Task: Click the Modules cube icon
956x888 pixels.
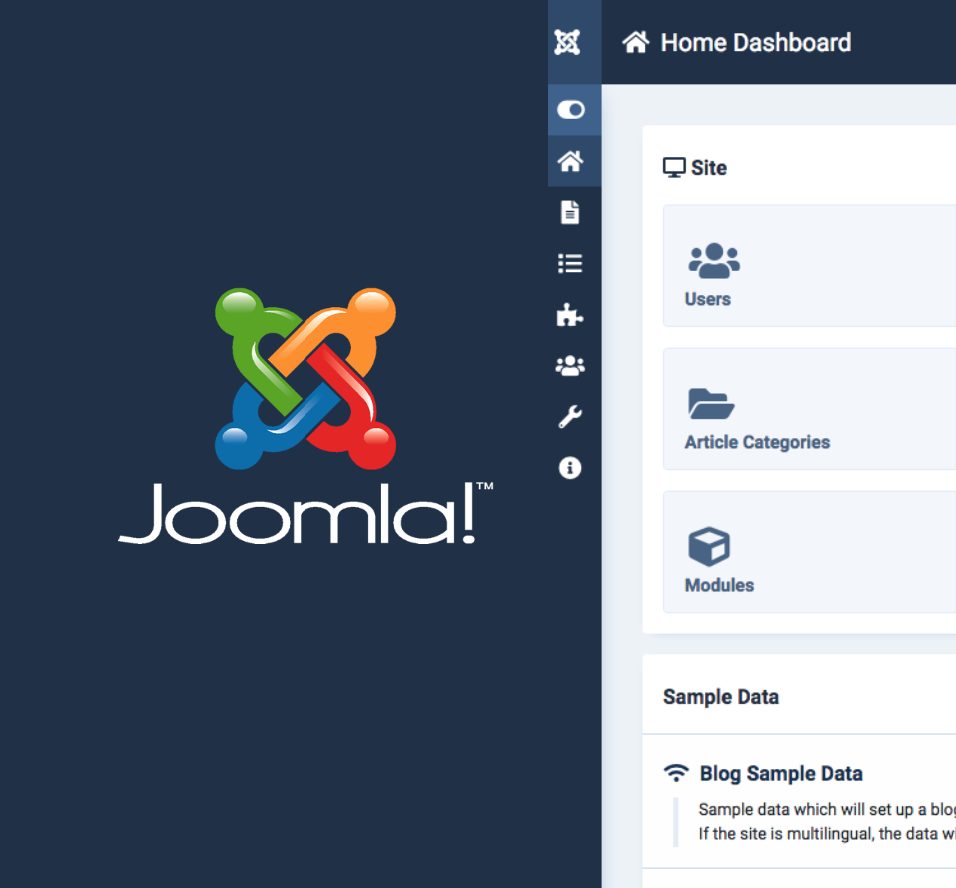Action: (x=708, y=546)
